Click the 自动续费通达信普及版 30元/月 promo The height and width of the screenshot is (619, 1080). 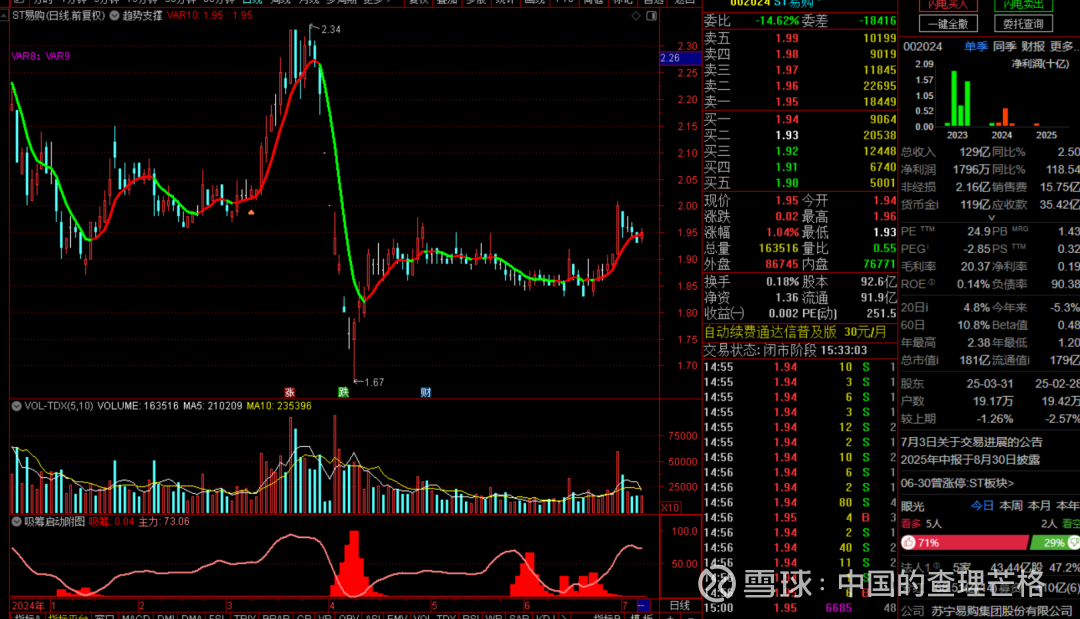(x=795, y=332)
